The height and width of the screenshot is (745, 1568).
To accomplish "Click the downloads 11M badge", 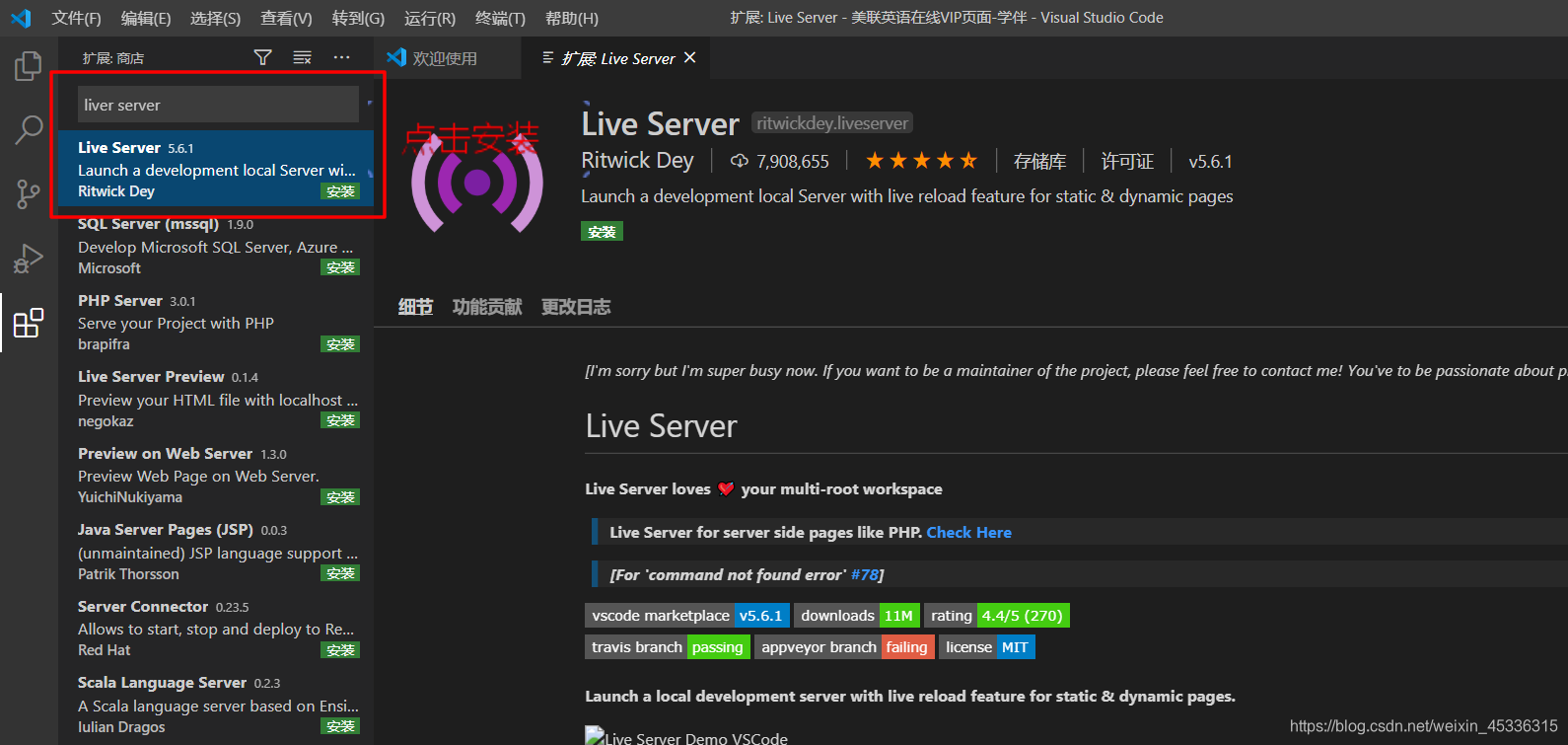I will tap(857, 616).
